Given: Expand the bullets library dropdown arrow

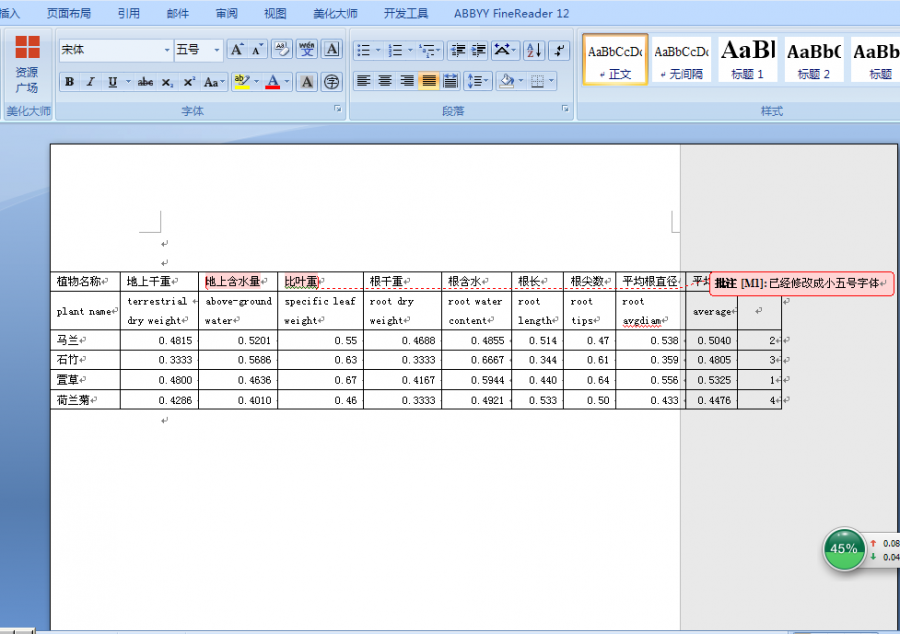Looking at the screenshot, I should (x=378, y=50).
